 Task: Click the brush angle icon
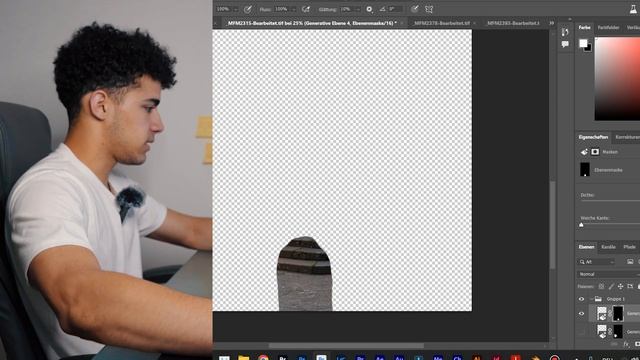click(x=382, y=9)
